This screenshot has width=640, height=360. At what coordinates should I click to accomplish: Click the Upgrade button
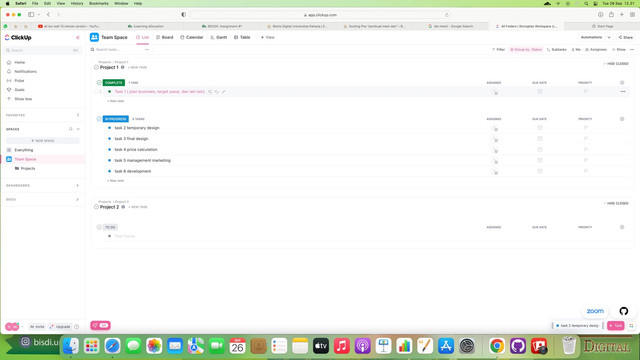tap(60, 327)
